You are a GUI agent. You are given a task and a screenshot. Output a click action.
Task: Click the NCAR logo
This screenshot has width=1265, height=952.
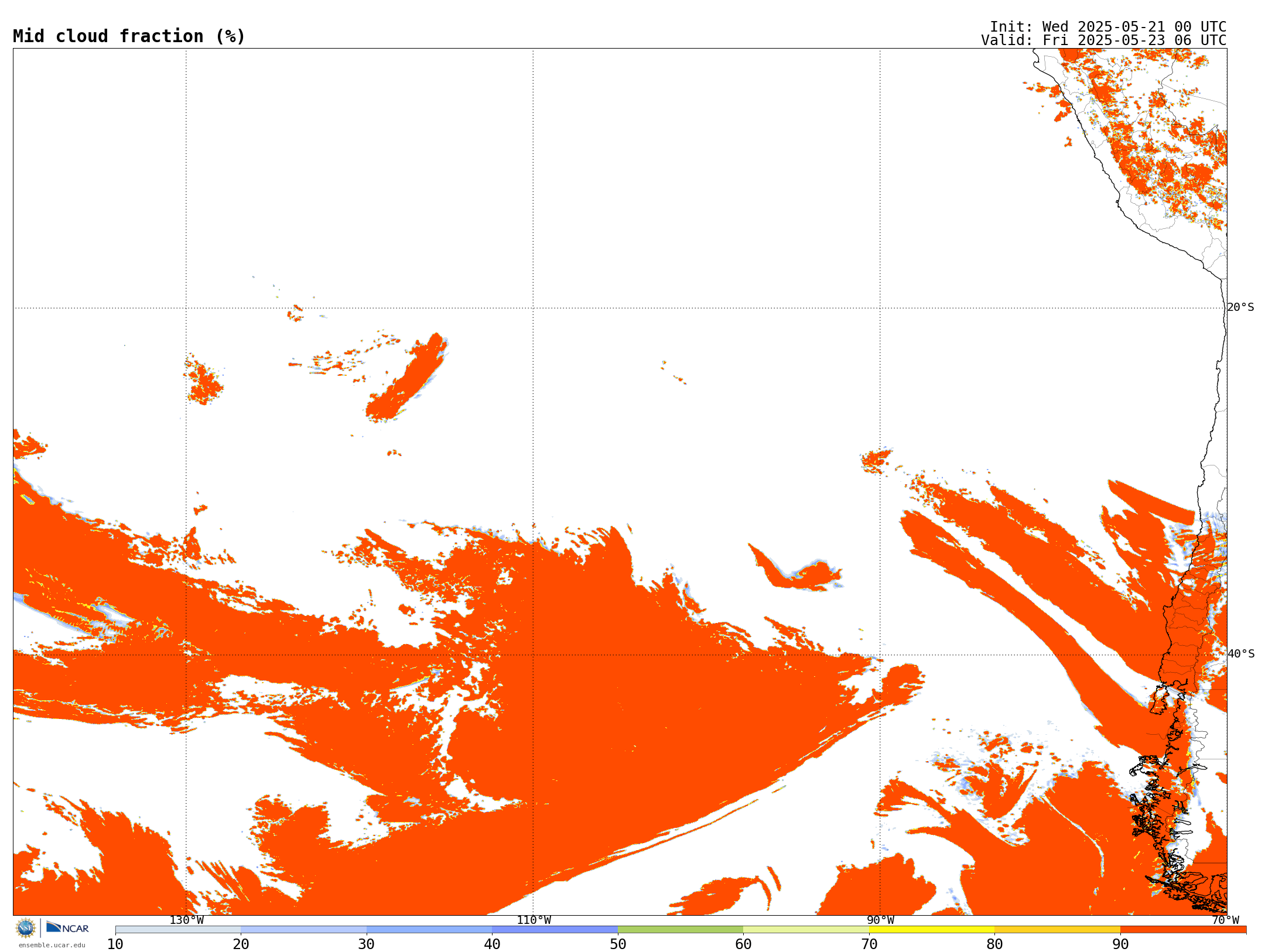point(67,927)
